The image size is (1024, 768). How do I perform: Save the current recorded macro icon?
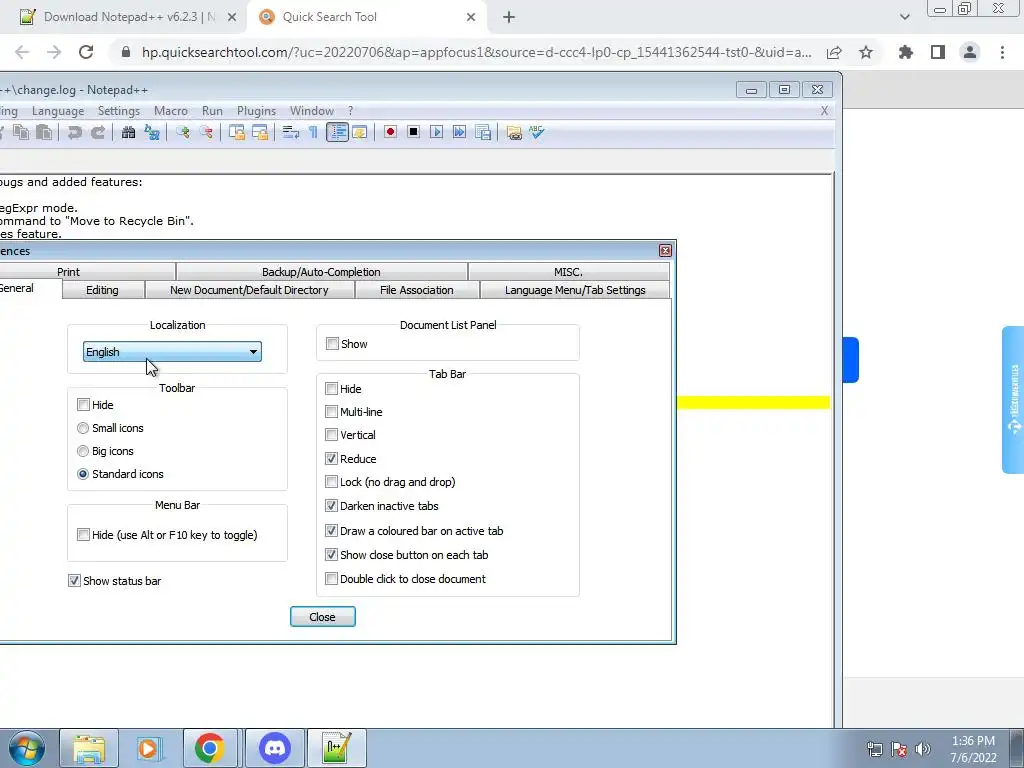click(x=483, y=133)
